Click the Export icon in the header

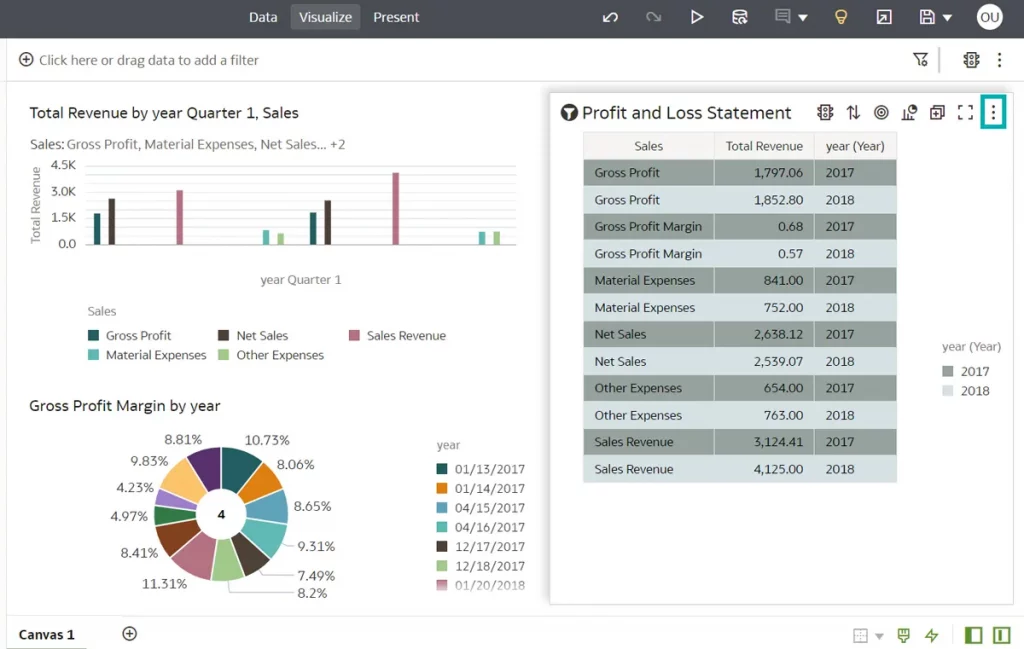(x=884, y=17)
